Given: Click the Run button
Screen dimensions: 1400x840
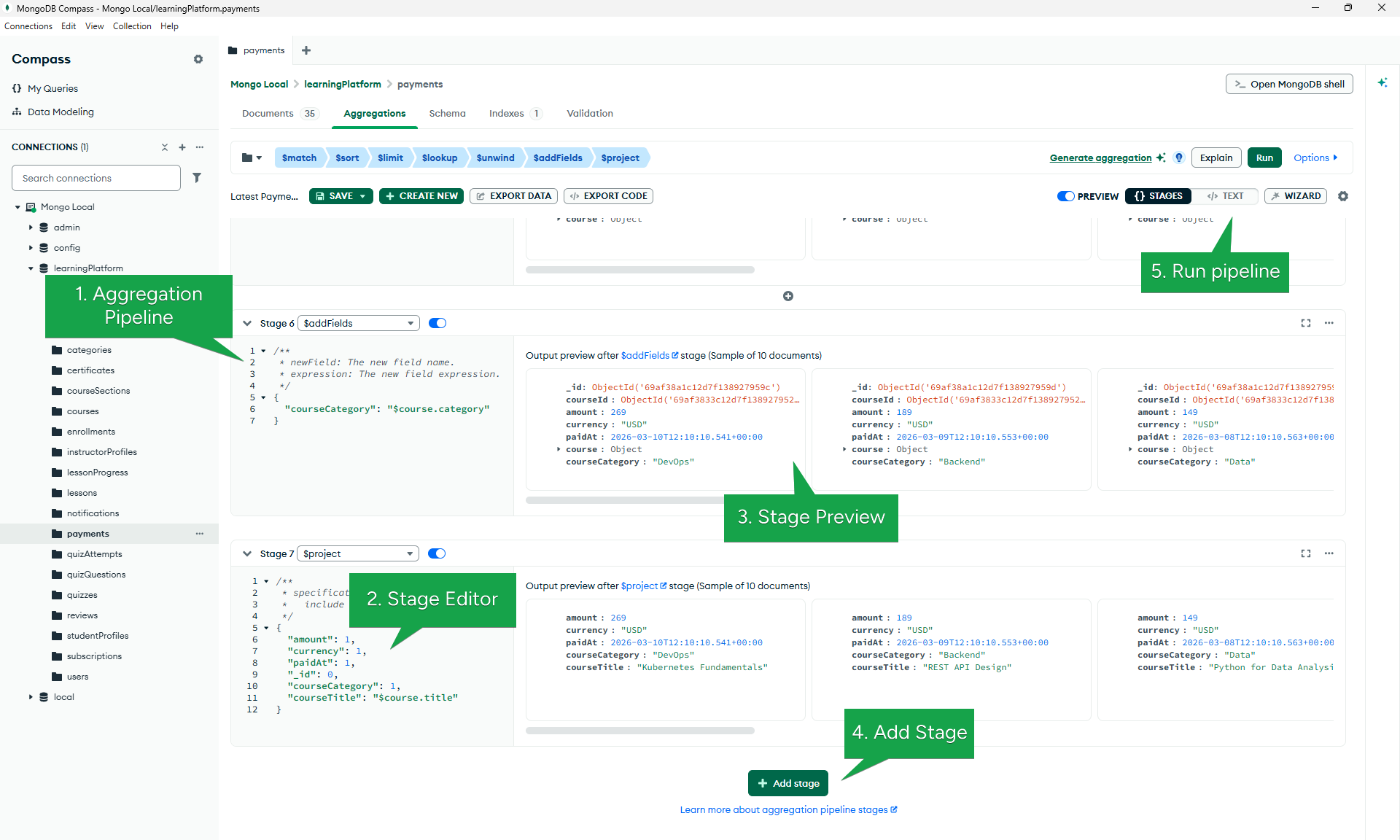Looking at the screenshot, I should point(1264,157).
